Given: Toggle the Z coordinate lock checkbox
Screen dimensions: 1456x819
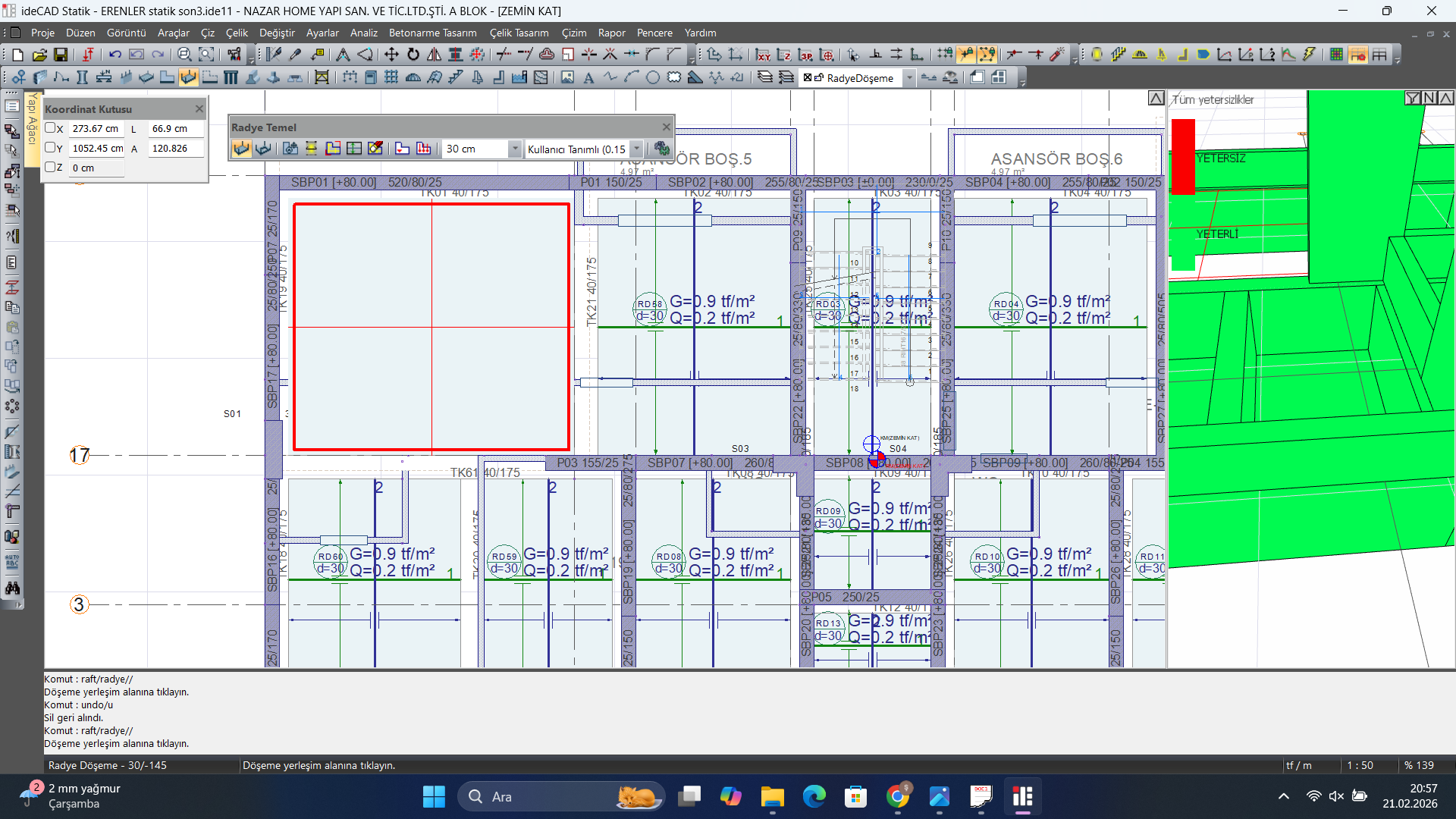Looking at the screenshot, I should tap(51, 168).
